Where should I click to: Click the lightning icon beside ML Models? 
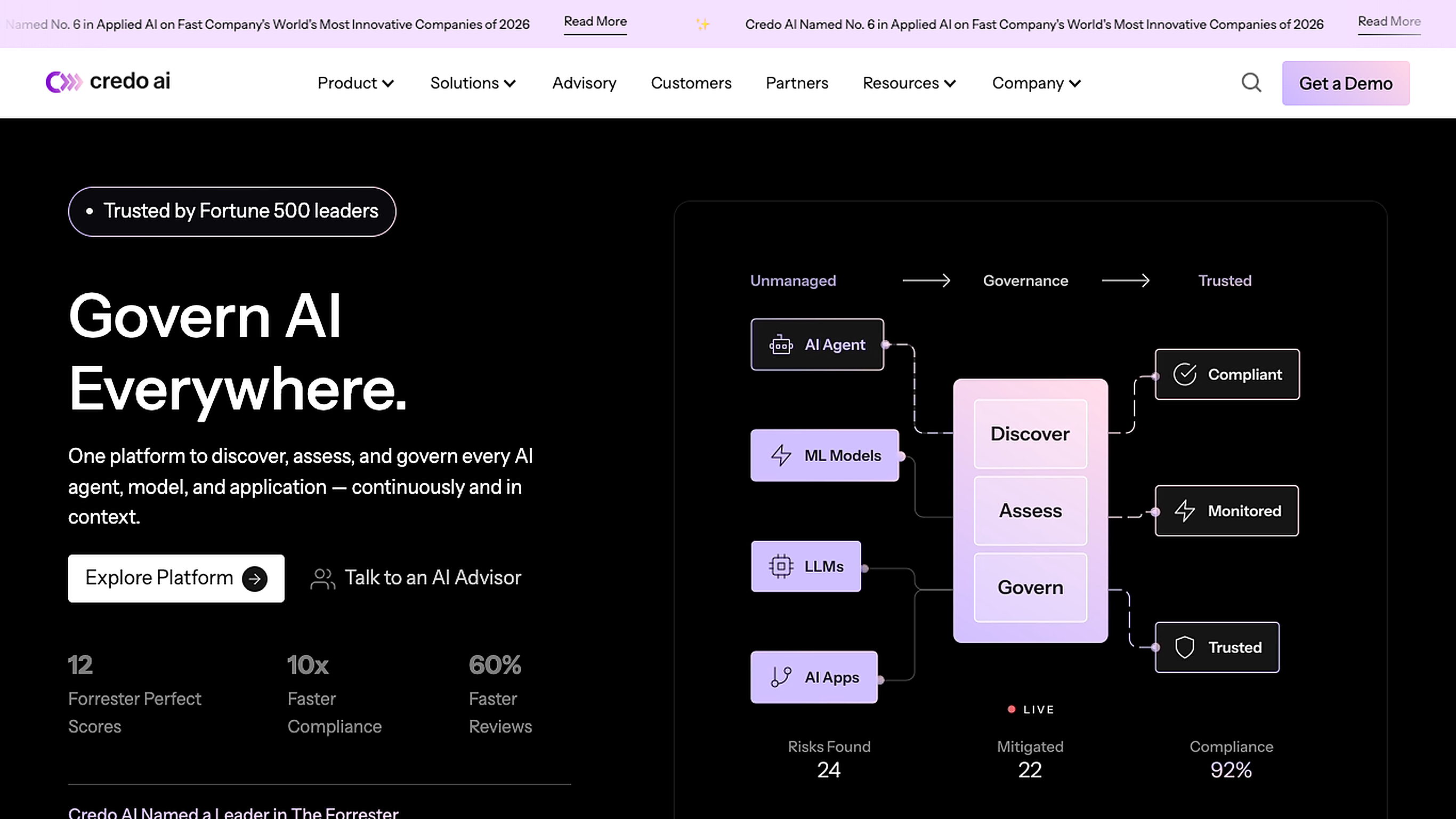point(781,455)
